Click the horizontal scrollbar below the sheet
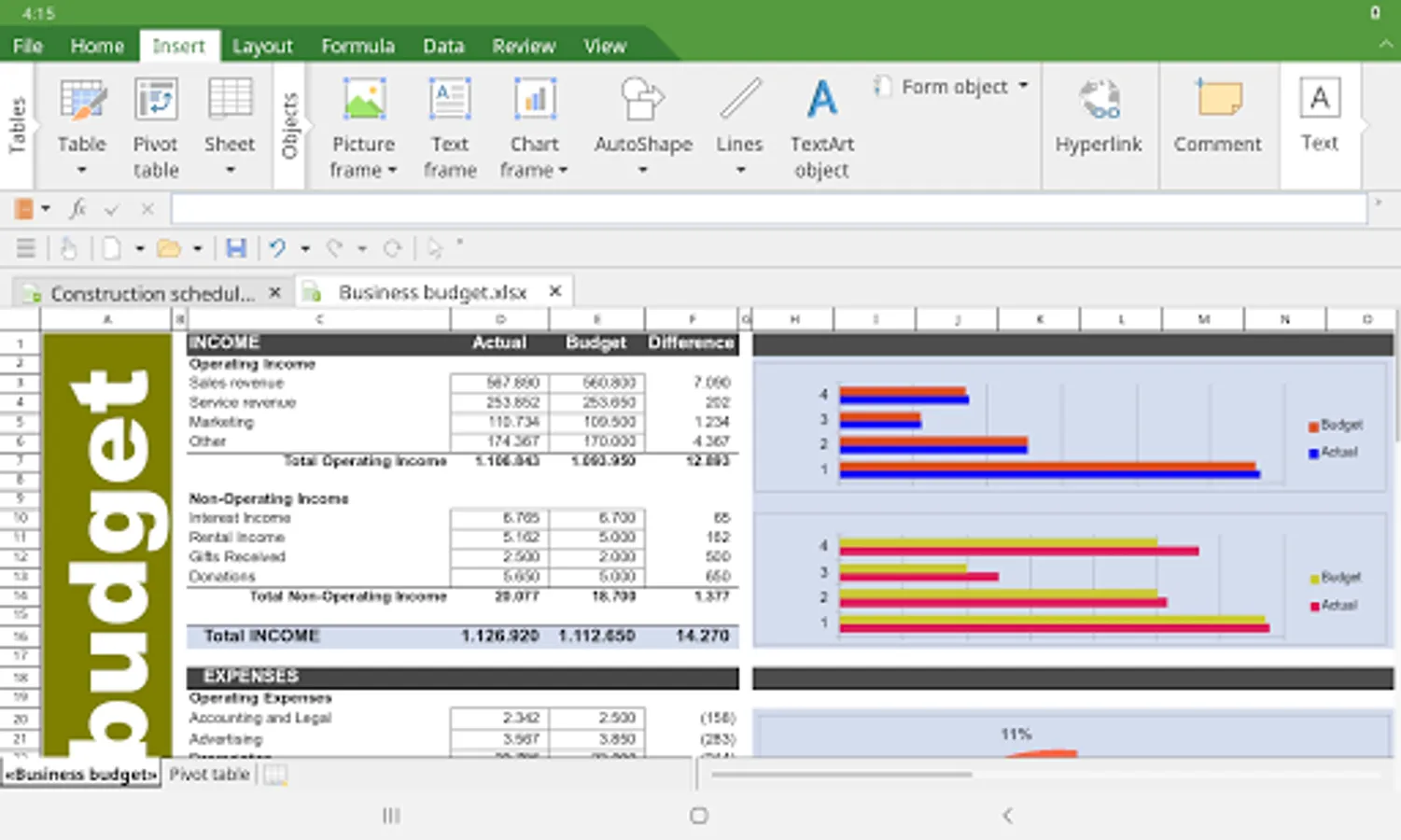Image resolution: width=1401 pixels, height=840 pixels. tap(840, 774)
